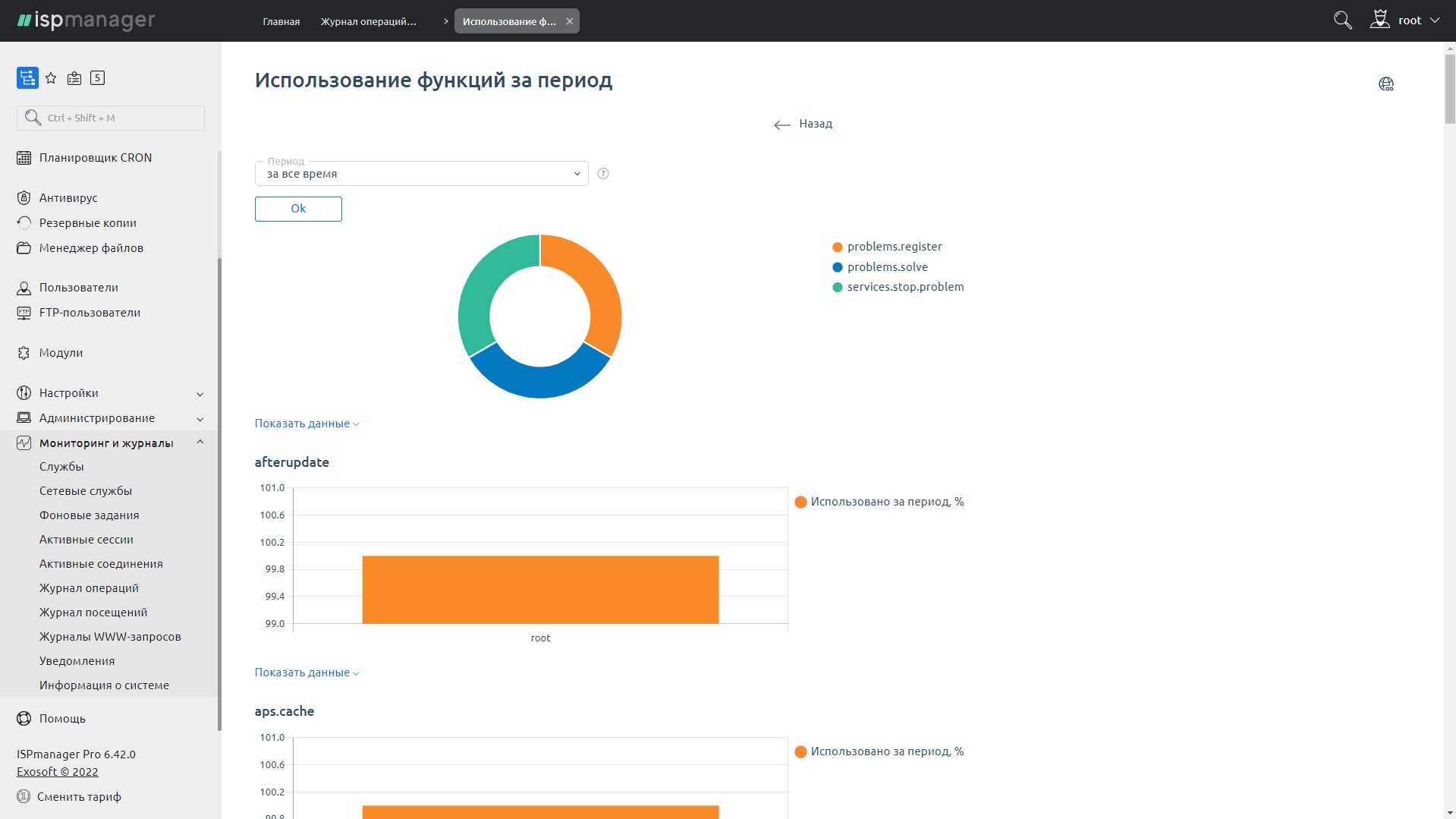Viewport: 1456px width, 819px height.
Task: Click the global search magnifier icon
Action: [1342, 20]
